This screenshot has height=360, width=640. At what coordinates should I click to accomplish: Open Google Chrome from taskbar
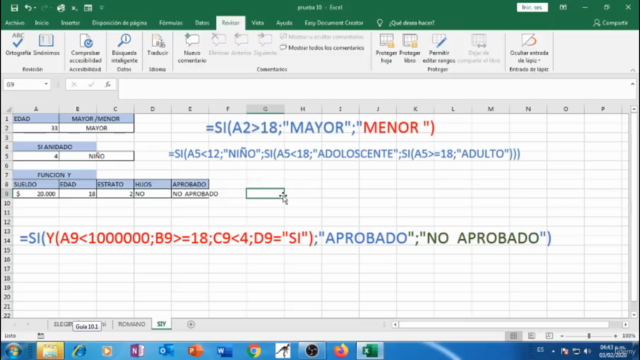click(254, 351)
